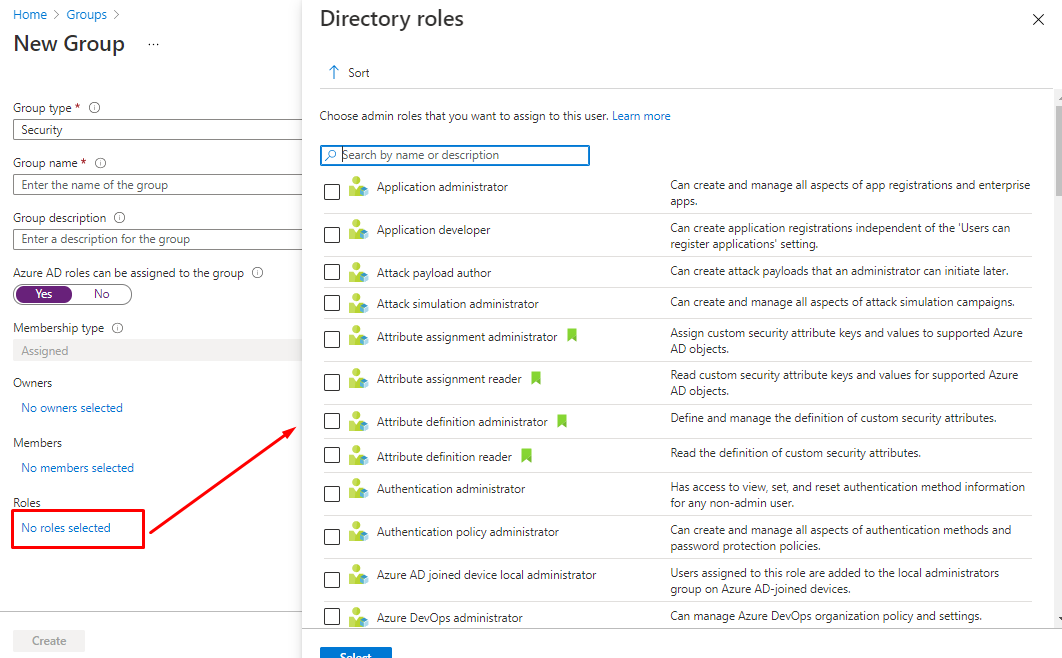1062x658 pixels.
Task: Check the Attack payload author checkbox
Action: (332, 273)
